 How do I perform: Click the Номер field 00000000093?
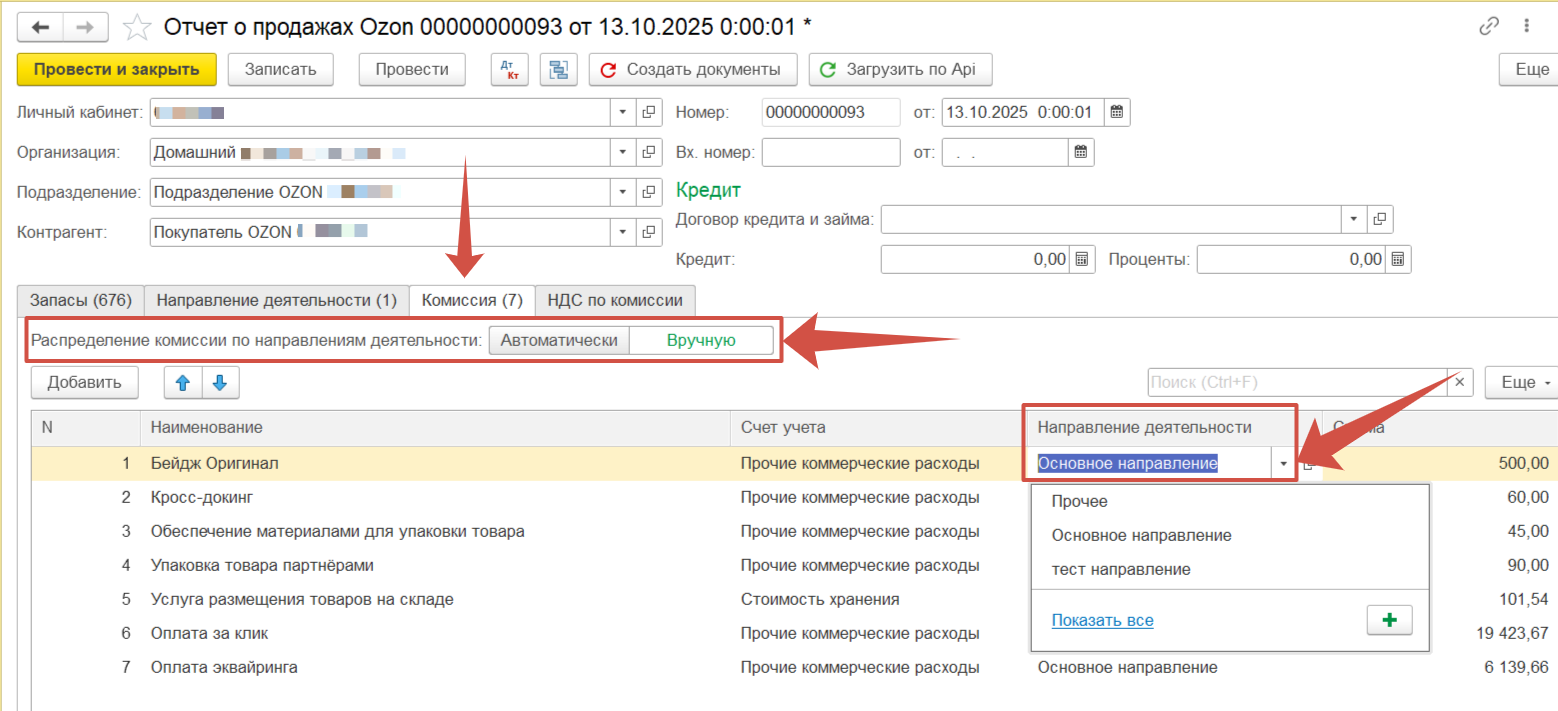[831, 112]
